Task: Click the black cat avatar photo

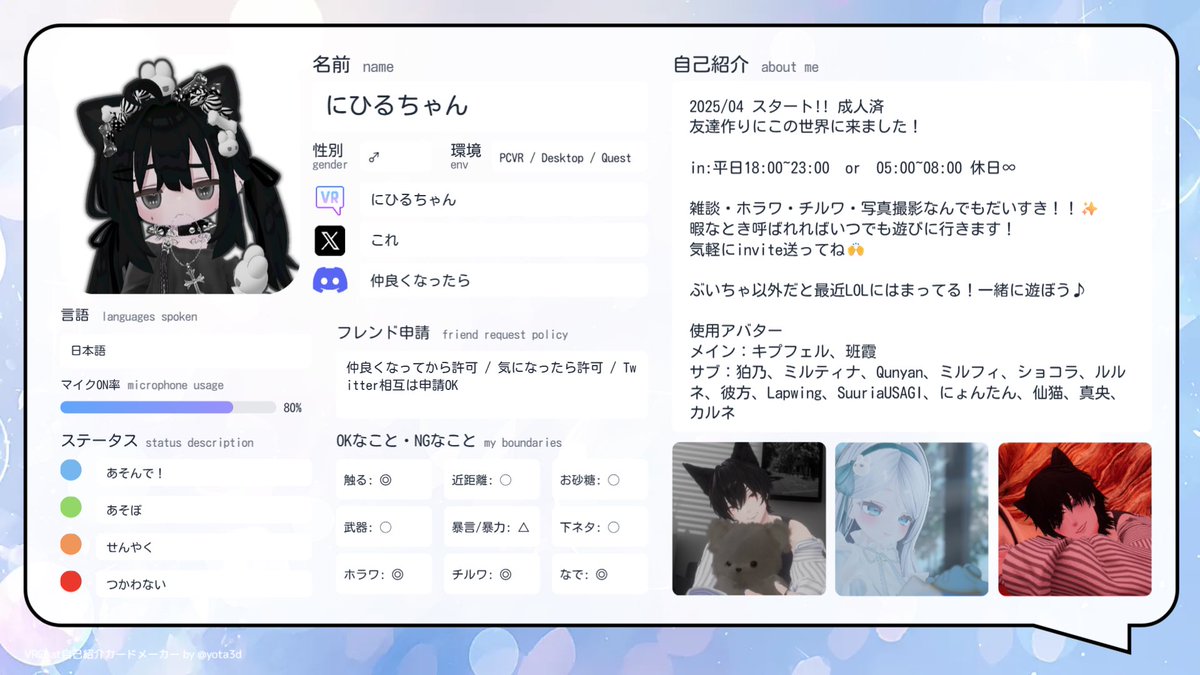Action: pos(748,518)
